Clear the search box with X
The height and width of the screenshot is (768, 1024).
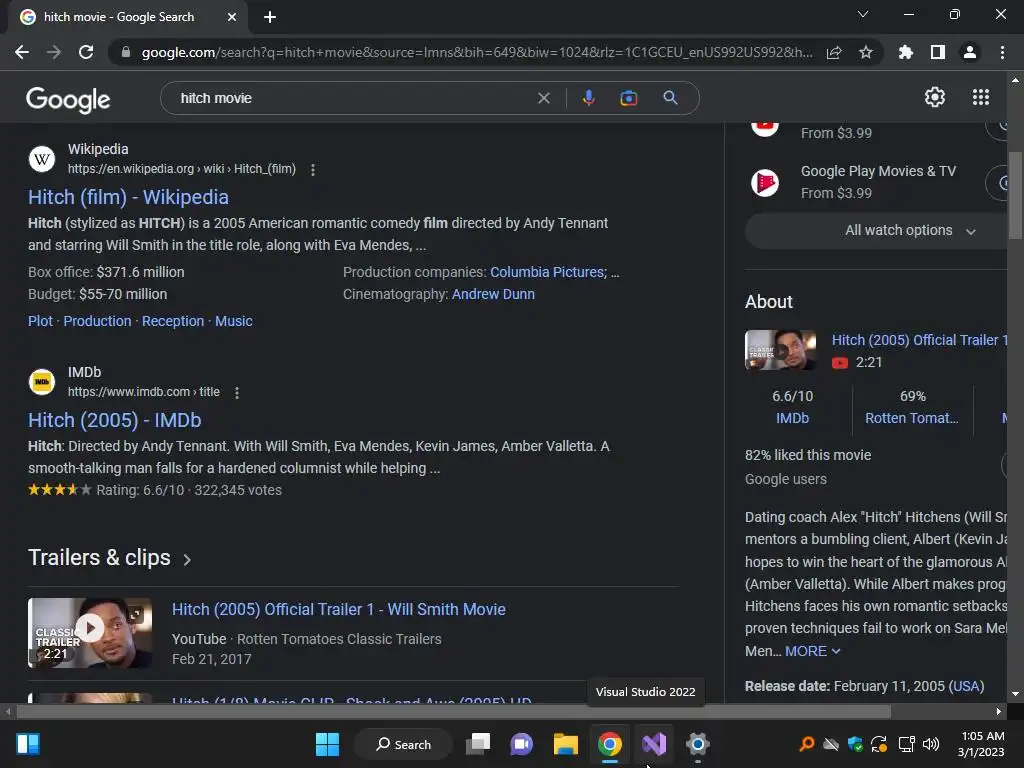[x=543, y=98]
